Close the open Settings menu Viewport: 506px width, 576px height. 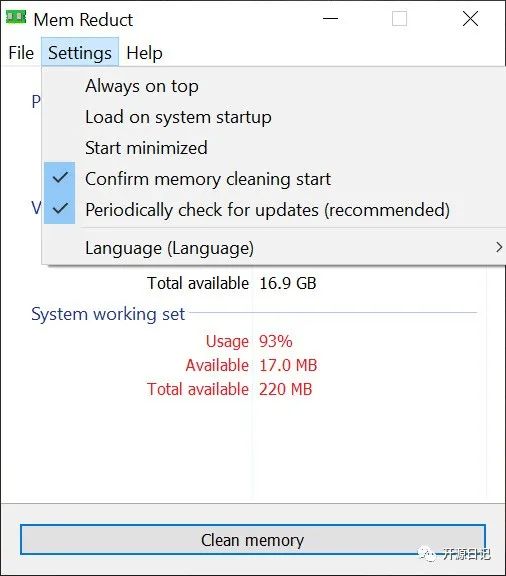pyautogui.click(x=80, y=53)
